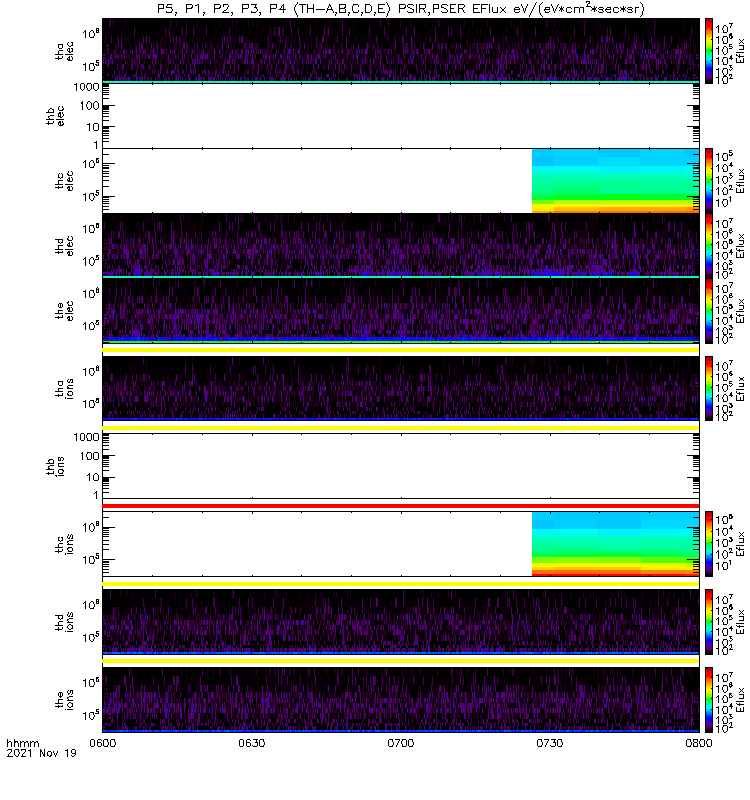The height and width of the screenshot is (800, 750).
Task: Select the 'thc elec' panel label
Action: [x=64, y=181]
